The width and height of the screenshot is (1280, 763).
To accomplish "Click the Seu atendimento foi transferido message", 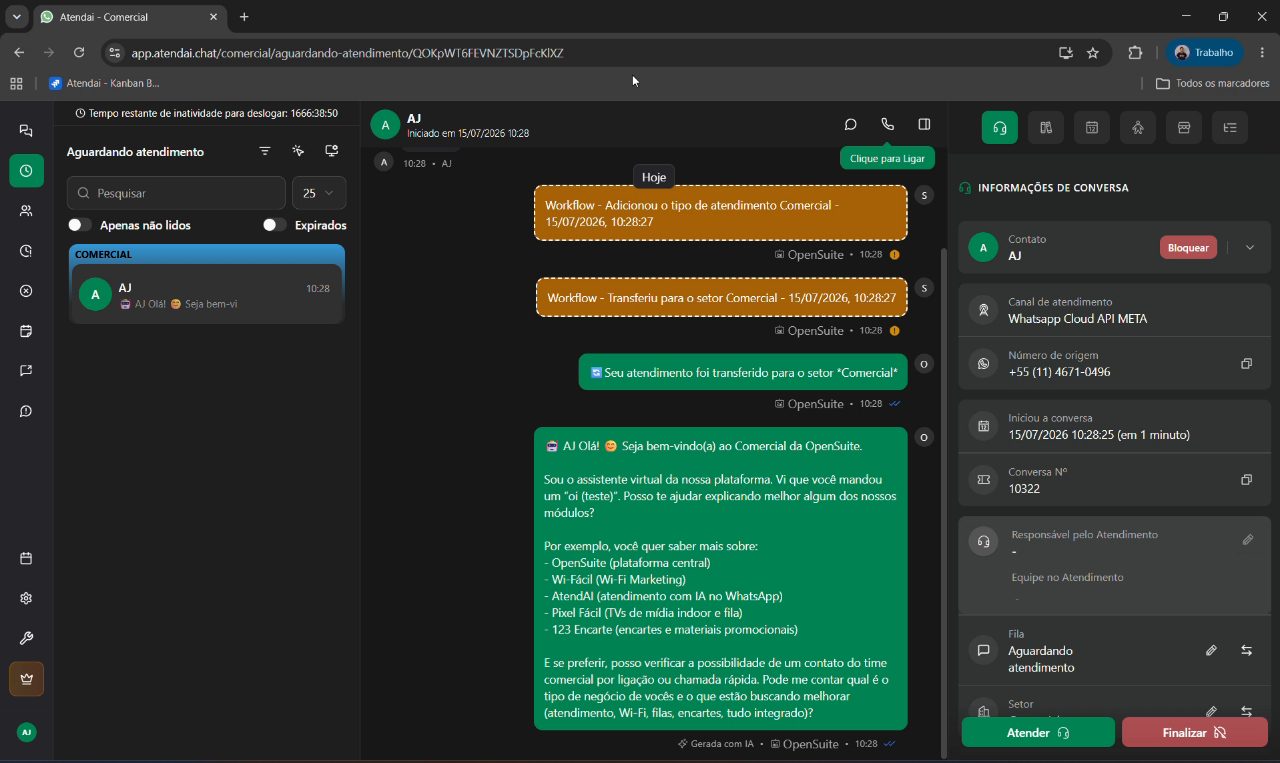I will (743, 372).
